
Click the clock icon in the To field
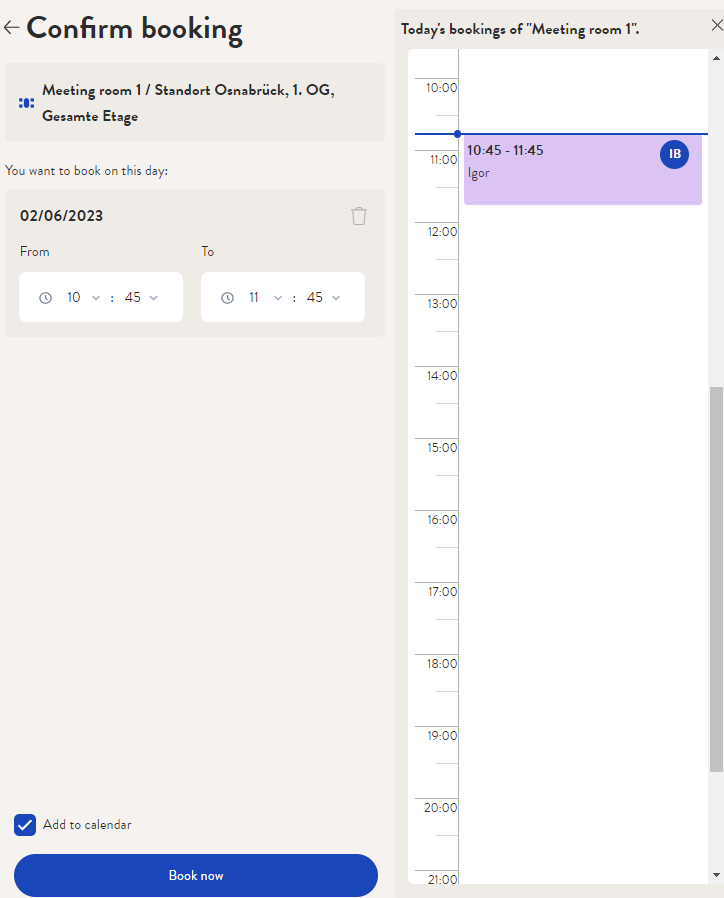pyautogui.click(x=227, y=298)
